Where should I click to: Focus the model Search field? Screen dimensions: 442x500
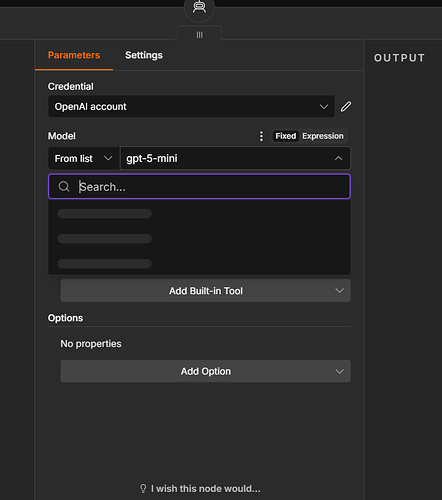pos(199,187)
